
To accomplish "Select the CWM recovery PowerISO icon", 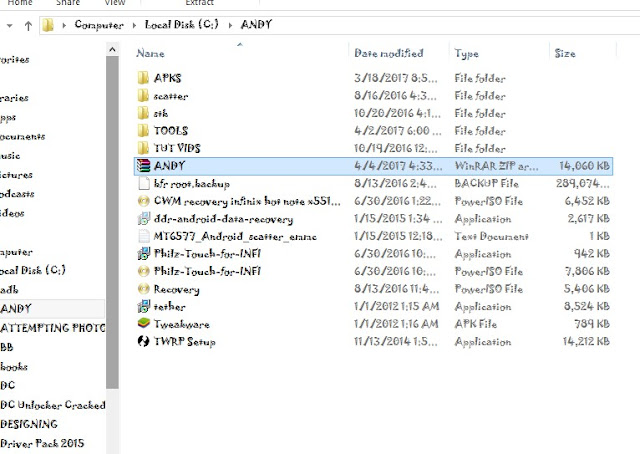I will click(x=144, y=201).
